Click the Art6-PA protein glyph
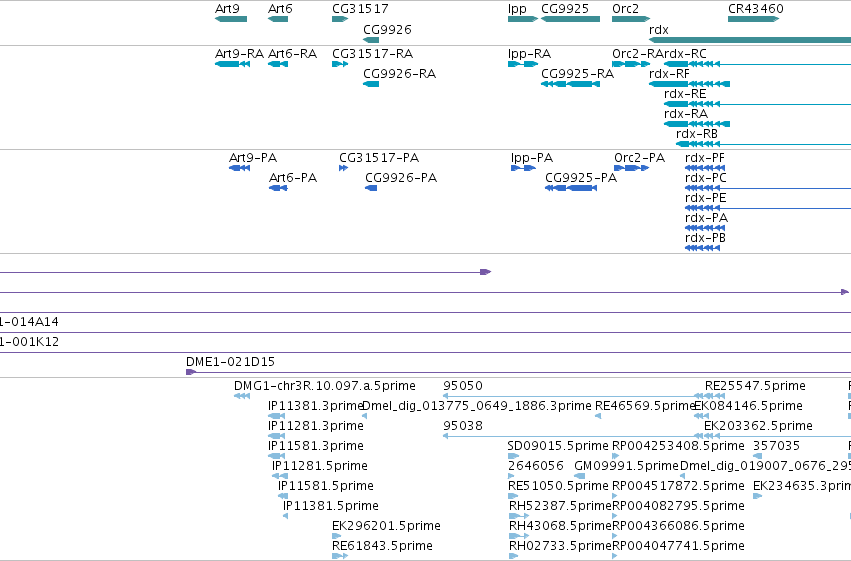 (278, 188)
